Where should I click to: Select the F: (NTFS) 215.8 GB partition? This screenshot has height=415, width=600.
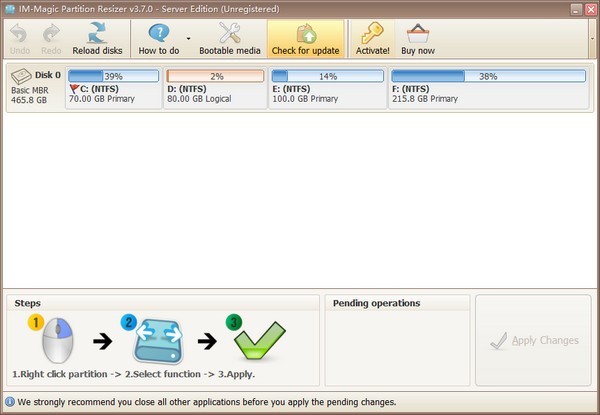[488, 93]
